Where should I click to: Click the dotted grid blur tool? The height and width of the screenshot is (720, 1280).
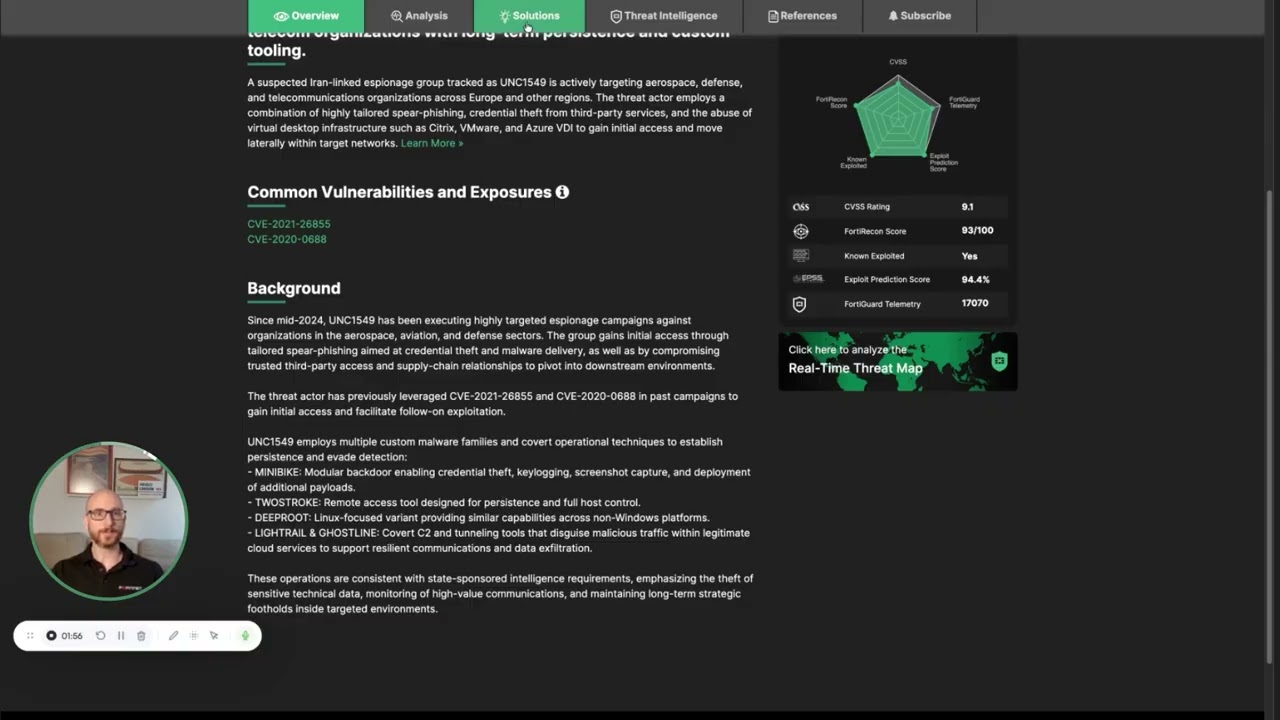(194, 636)
